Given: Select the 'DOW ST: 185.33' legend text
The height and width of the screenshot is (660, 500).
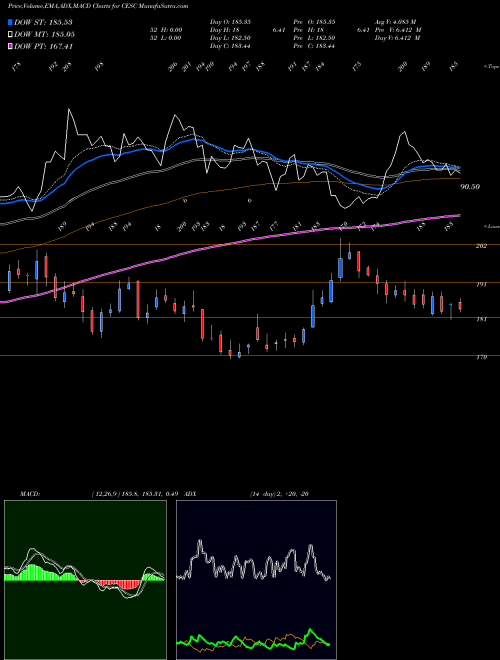Looking at the screenshot, I should 43,22.
